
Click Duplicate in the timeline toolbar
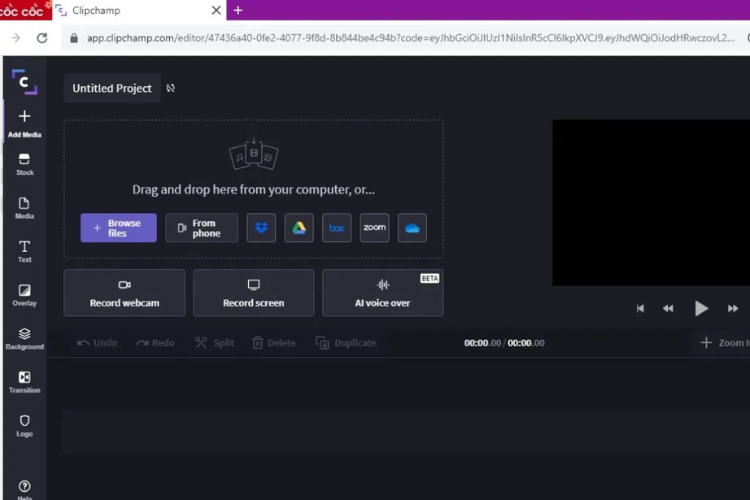point(346,343)
